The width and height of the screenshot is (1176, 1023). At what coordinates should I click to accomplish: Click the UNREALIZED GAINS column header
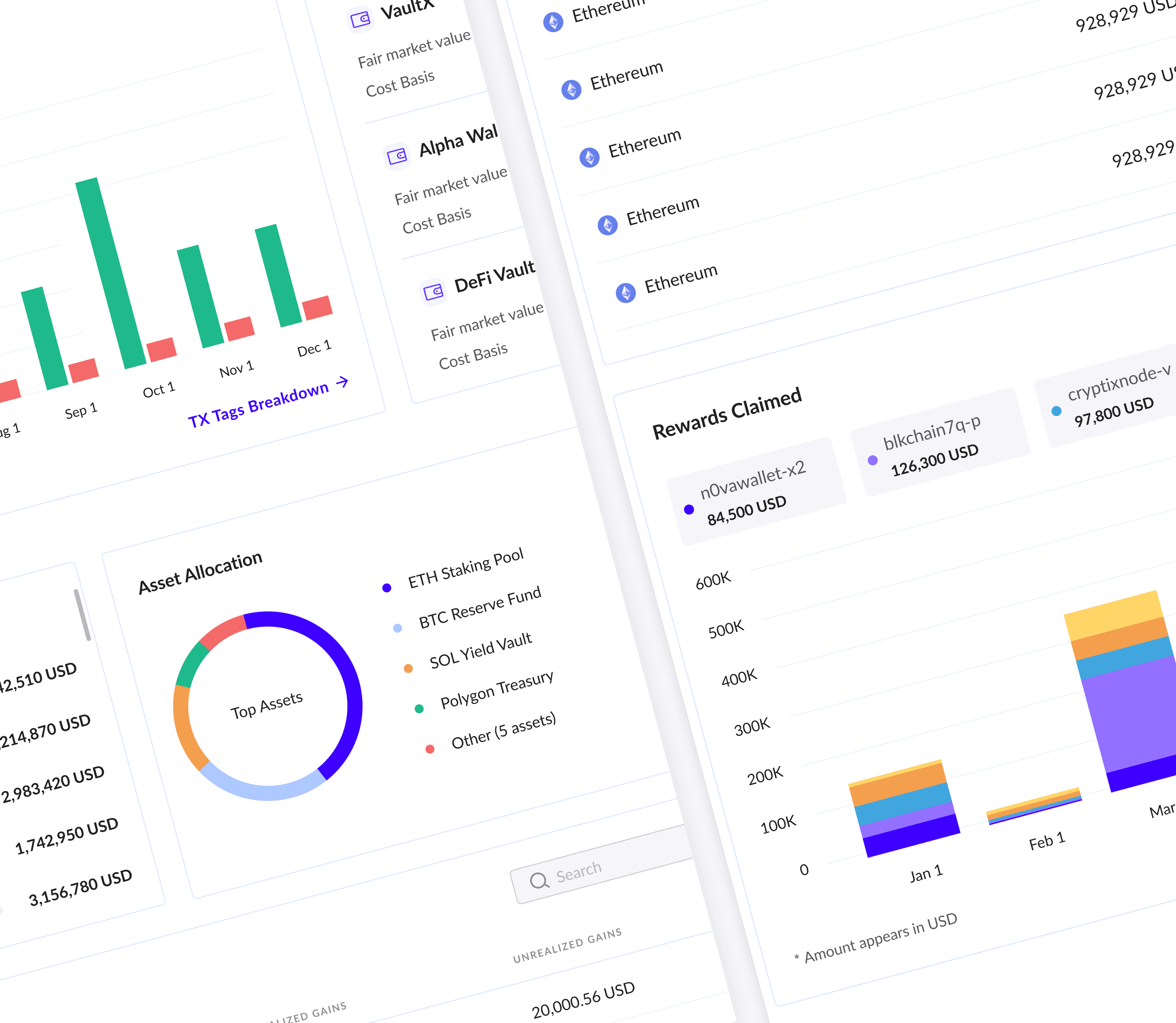click(567, 945)
